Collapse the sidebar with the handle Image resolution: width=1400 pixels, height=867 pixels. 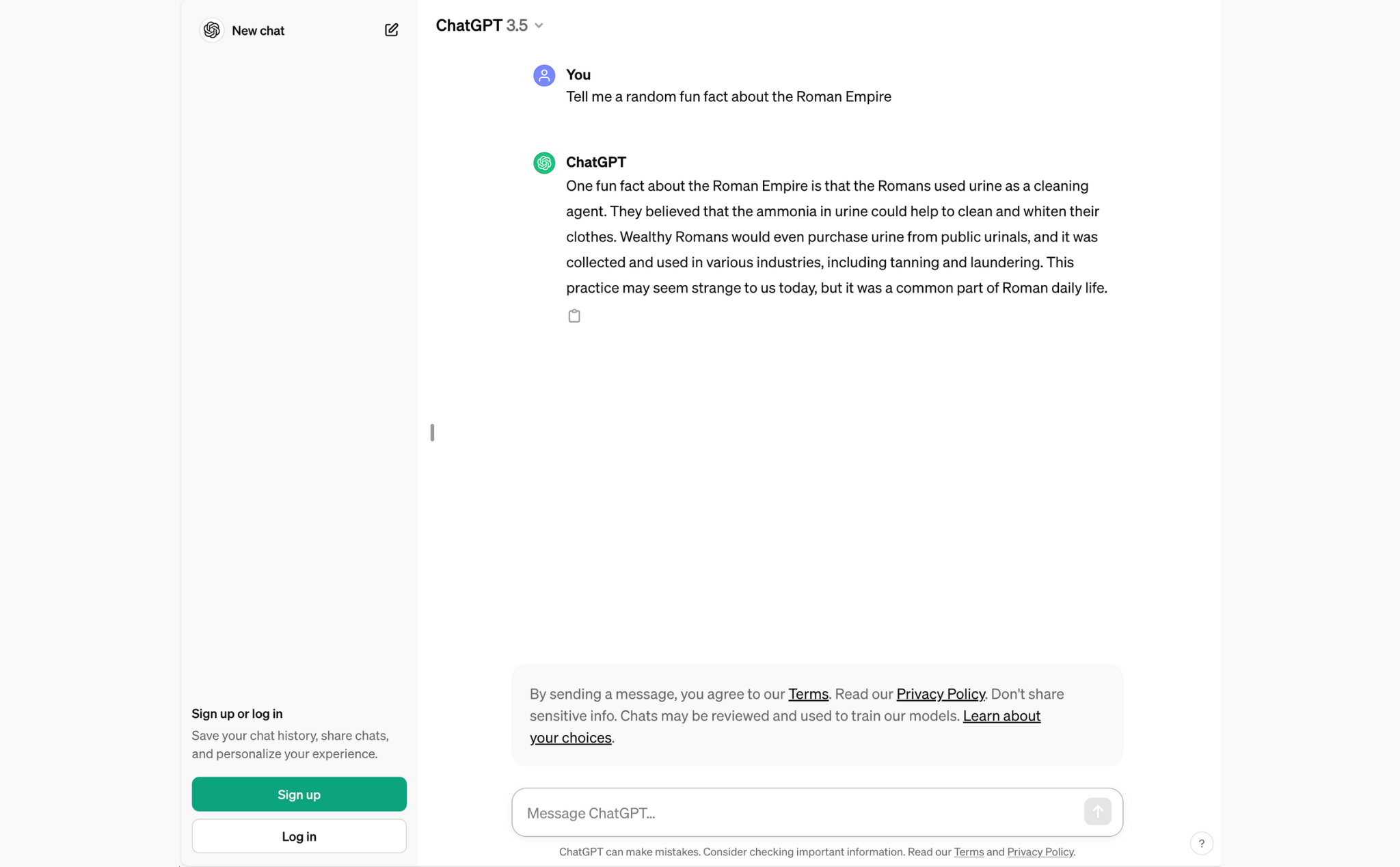click(x=432, y=433)
